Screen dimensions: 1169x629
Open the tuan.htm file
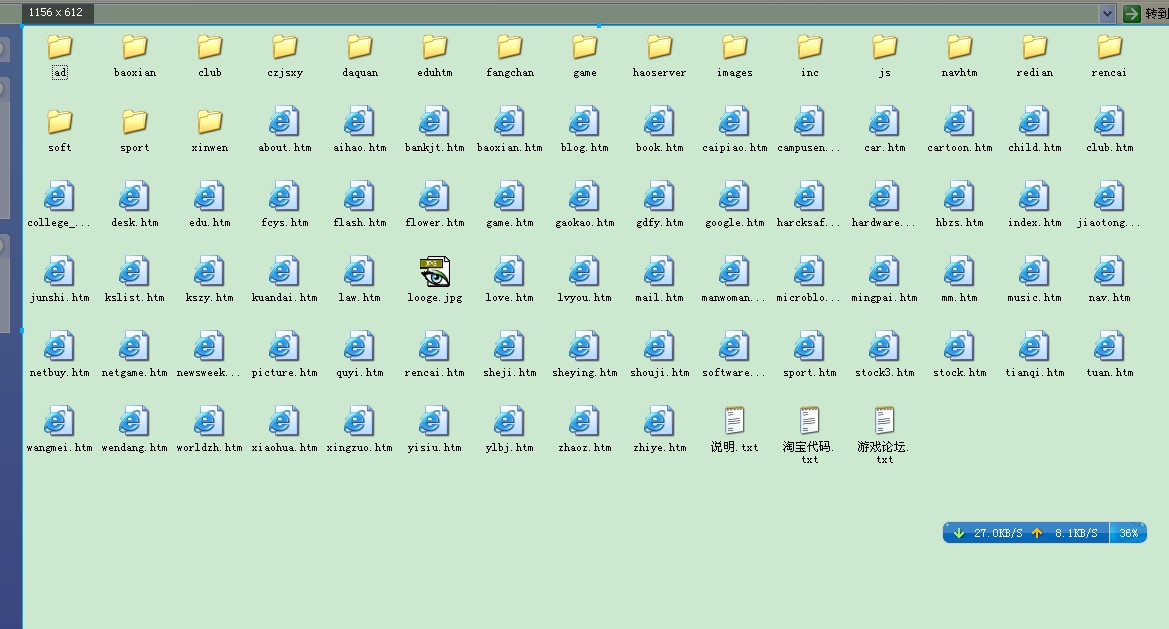pos(1109,347)
